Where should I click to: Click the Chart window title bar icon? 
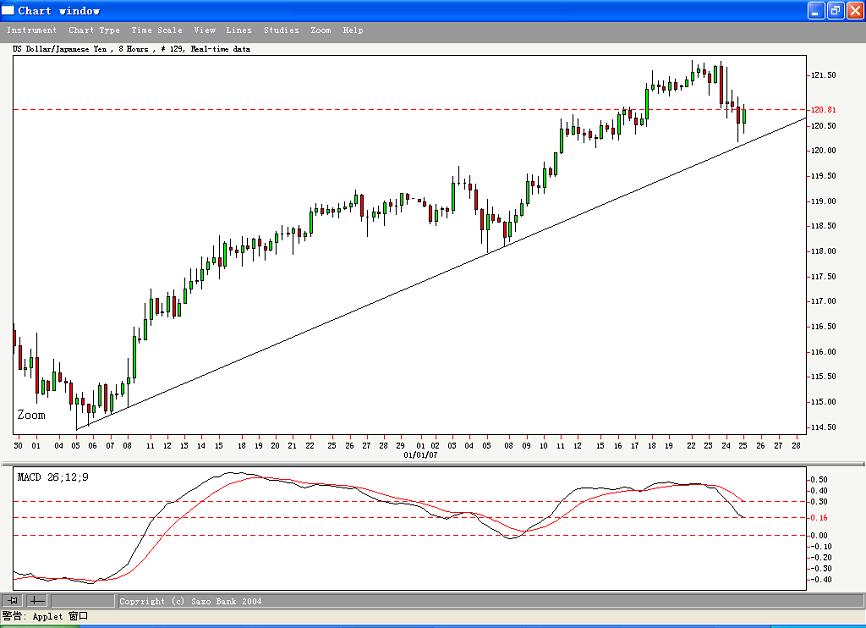(x=9, y=10)
